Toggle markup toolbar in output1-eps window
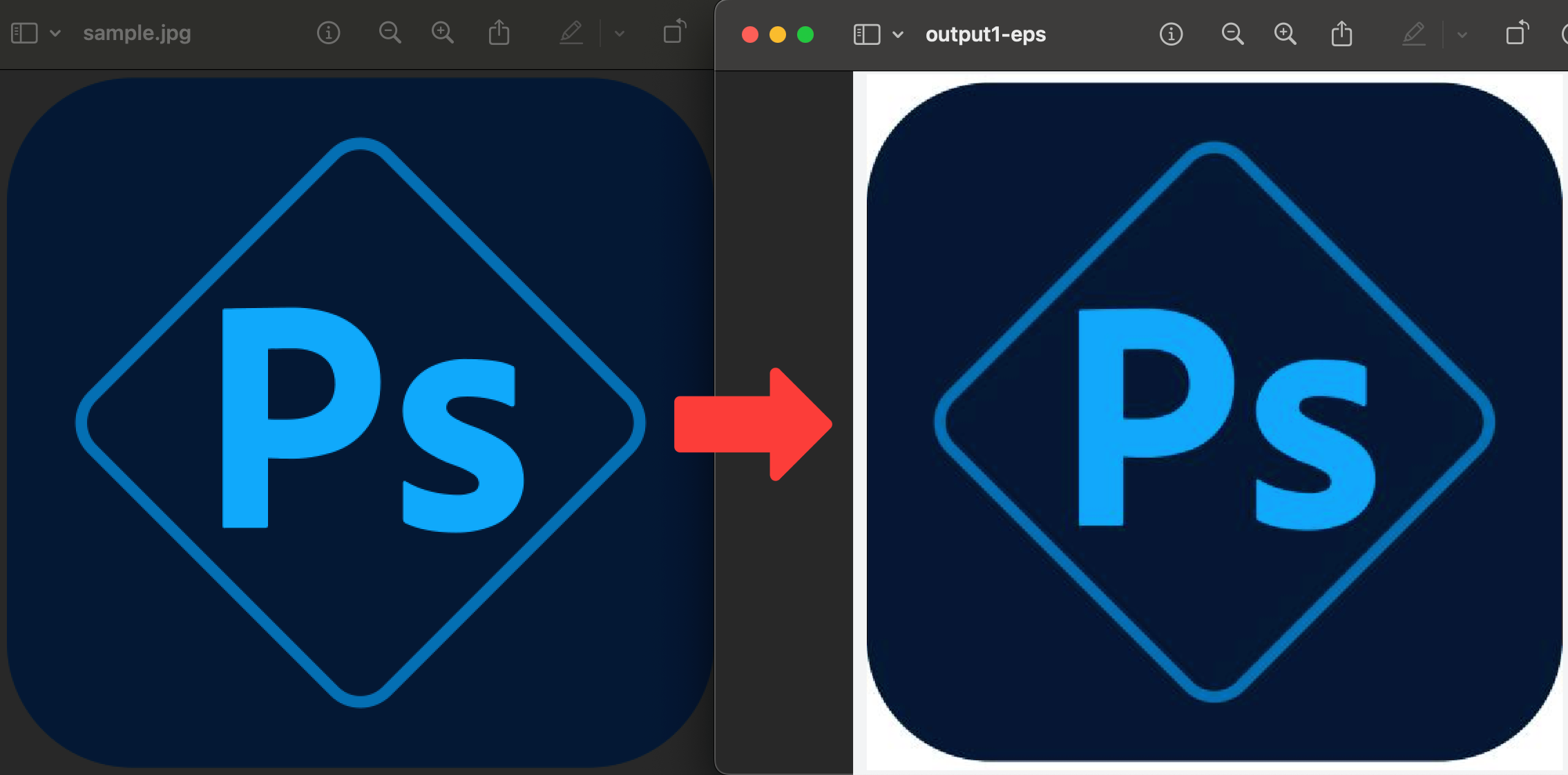Viewport: 1568px width, 775px height. 1414,34
